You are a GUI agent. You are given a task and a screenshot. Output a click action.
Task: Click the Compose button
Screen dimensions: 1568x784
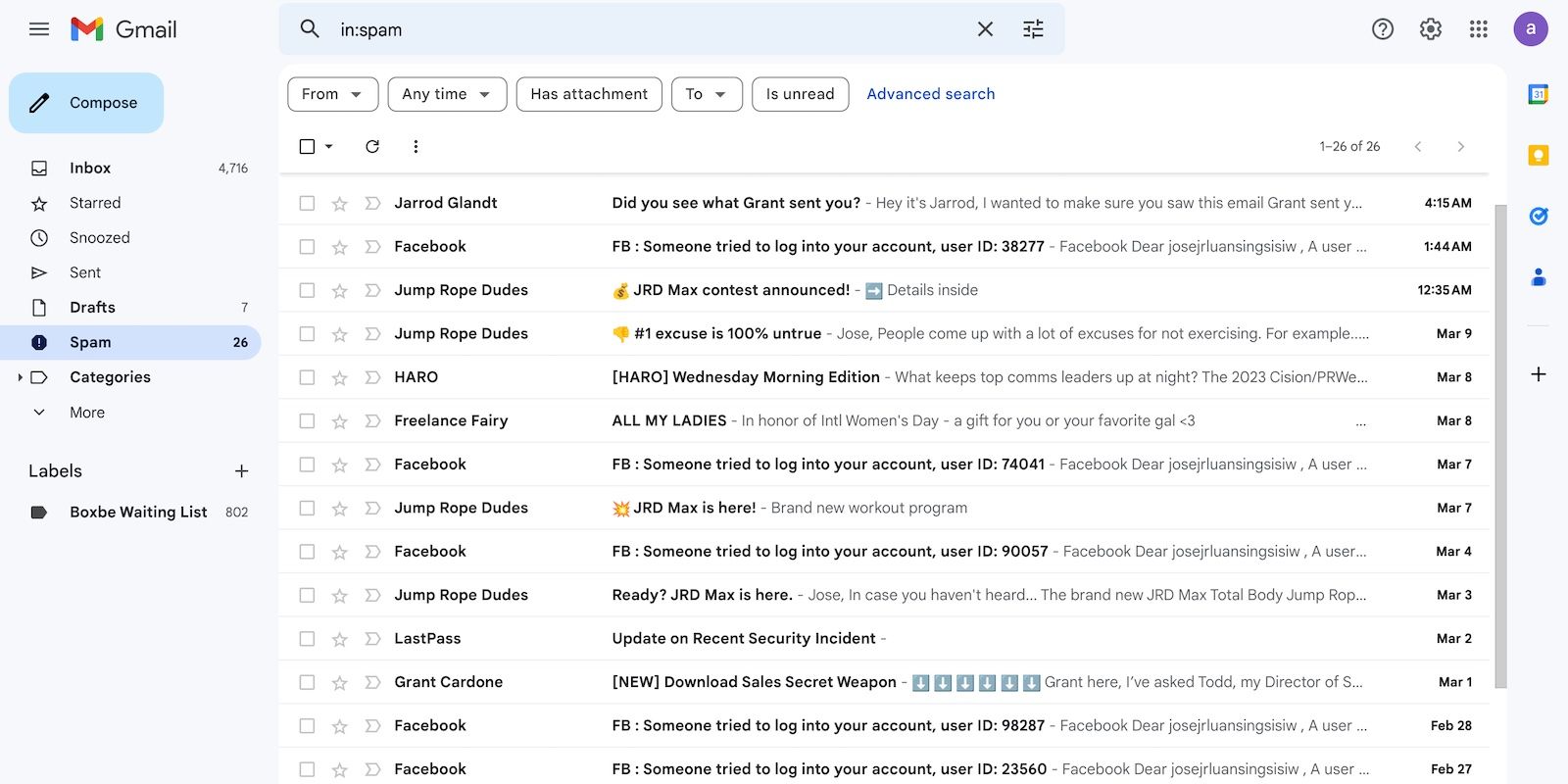point(86,103)
